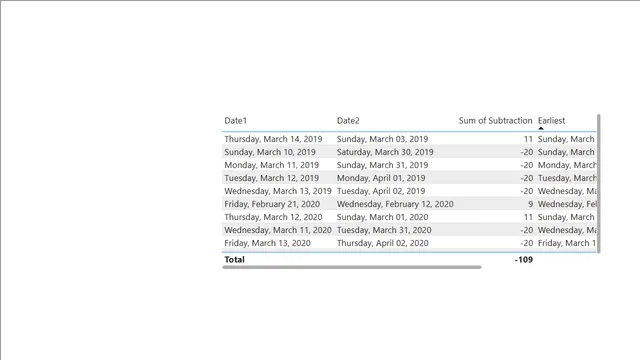
Task: Select the Saturday, March 30, 2019 cell
Action: pos(385,152)
